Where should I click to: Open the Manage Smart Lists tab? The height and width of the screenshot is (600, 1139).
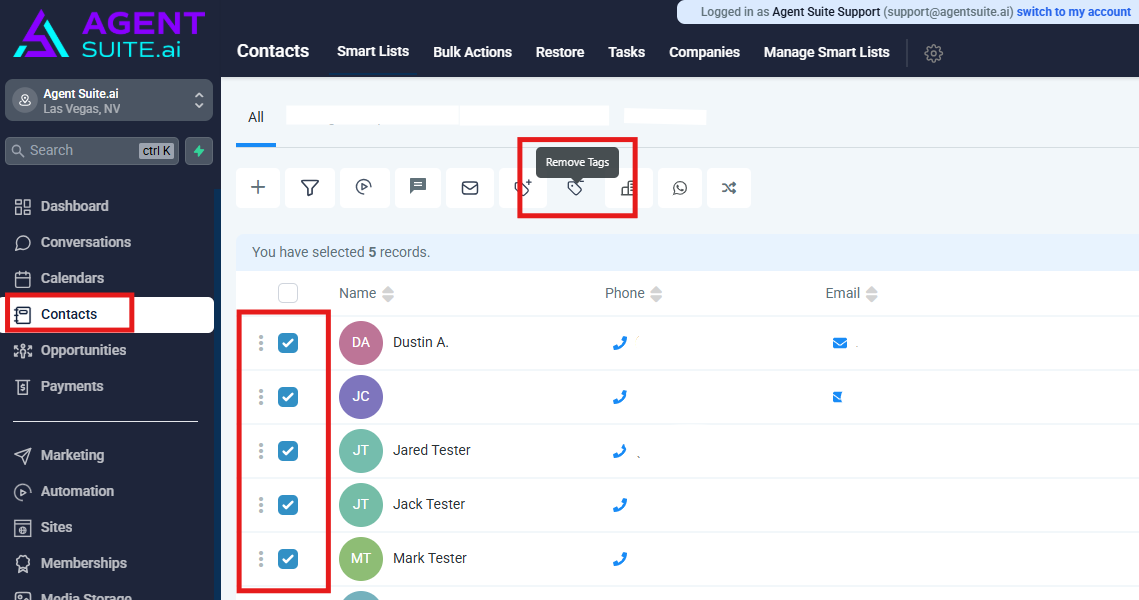coord(827,52)
